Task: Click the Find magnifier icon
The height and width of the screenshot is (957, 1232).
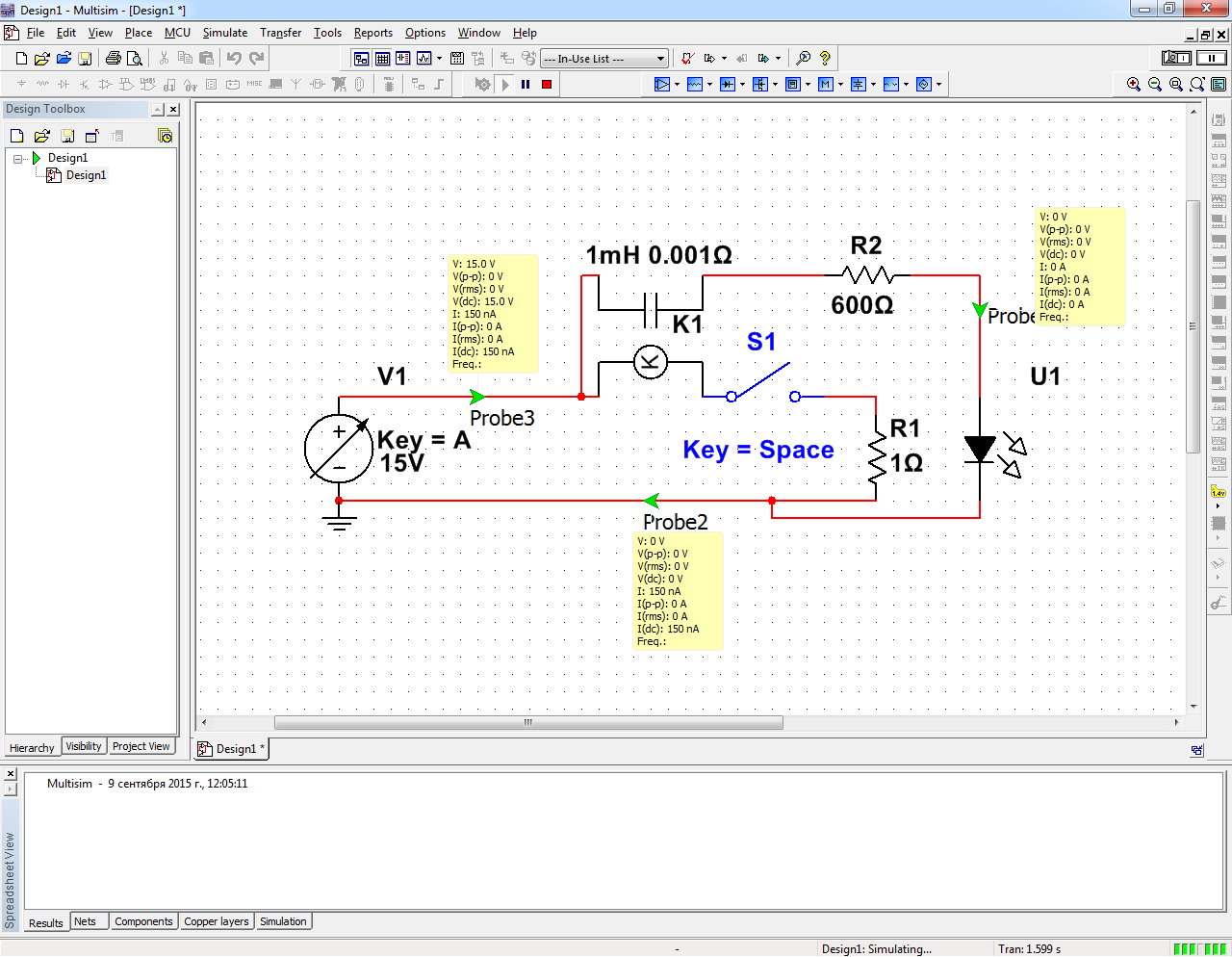Action: click(x=804, y=59)
